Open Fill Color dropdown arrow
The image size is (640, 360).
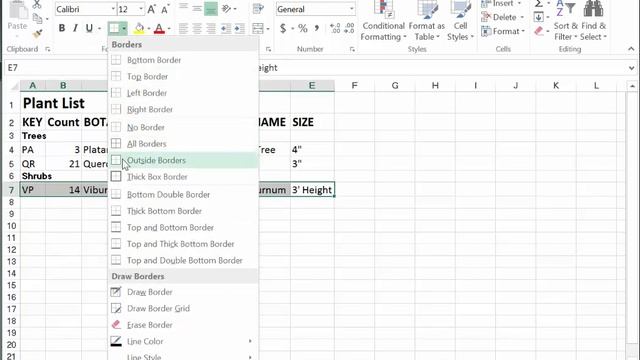pos(149,29)
